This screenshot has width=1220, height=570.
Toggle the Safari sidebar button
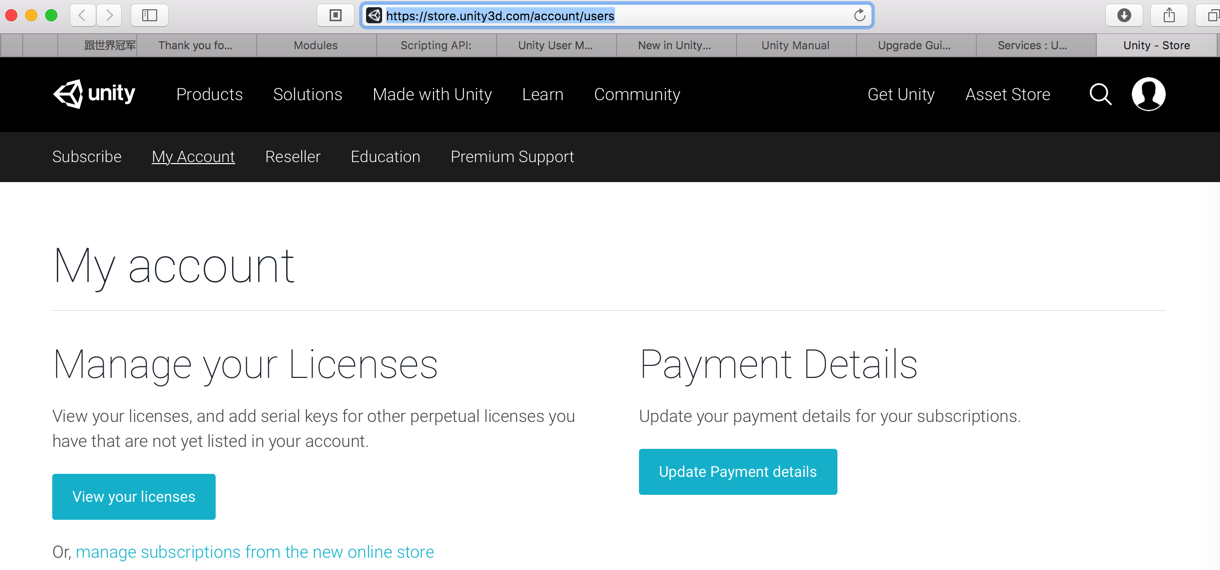point(149,15)
